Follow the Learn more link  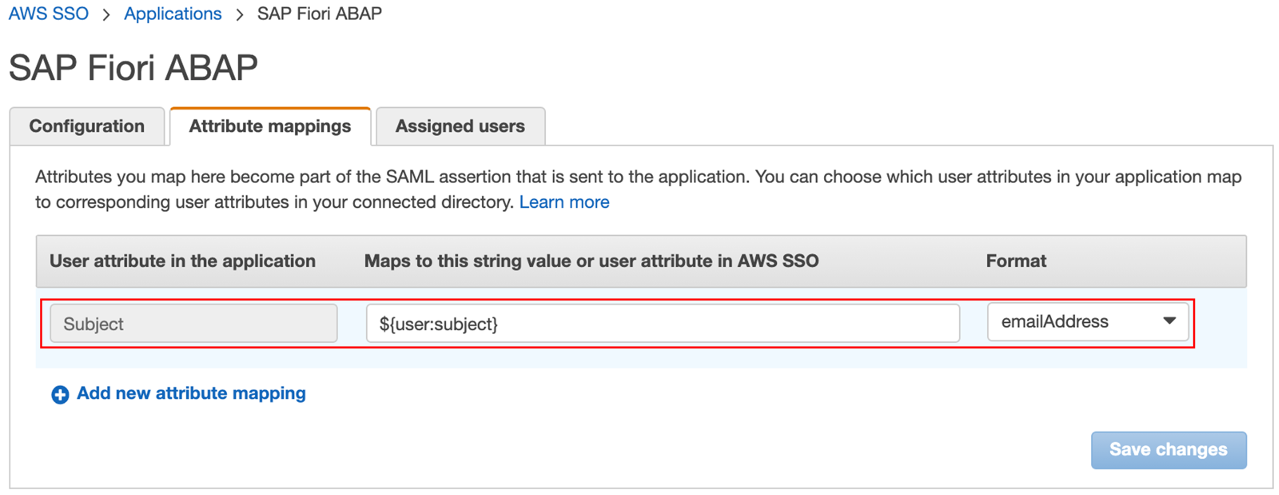[564, 202]
